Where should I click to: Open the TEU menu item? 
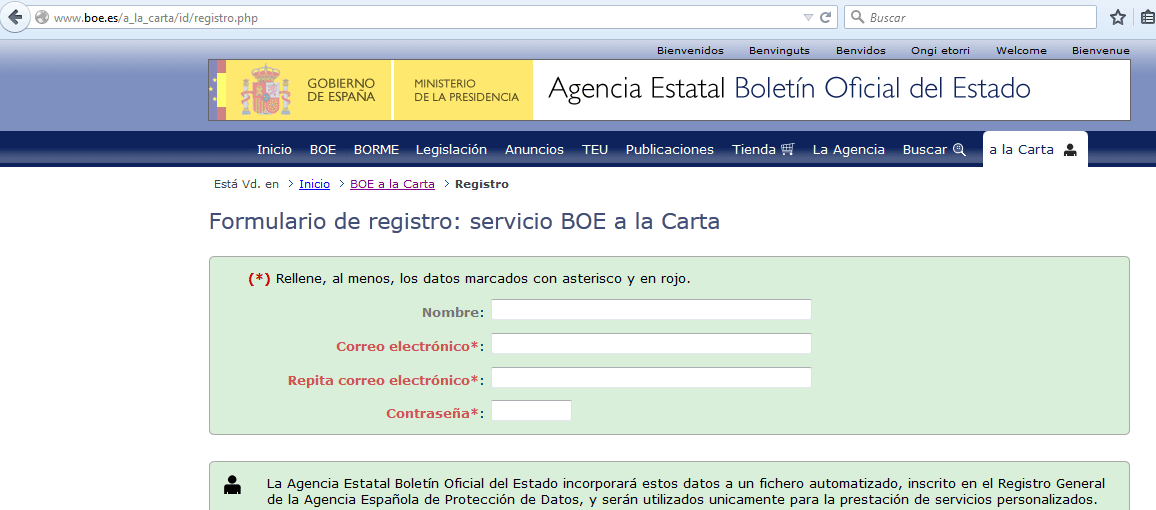tap(595, 150)
